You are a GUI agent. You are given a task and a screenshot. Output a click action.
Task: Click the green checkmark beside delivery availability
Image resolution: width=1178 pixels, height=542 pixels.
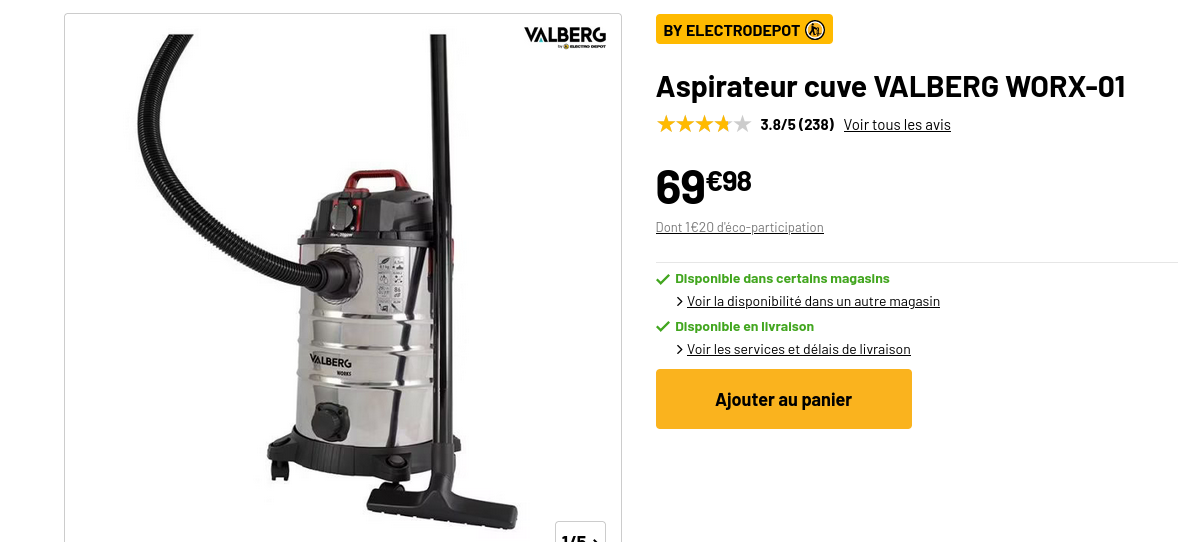663,327
